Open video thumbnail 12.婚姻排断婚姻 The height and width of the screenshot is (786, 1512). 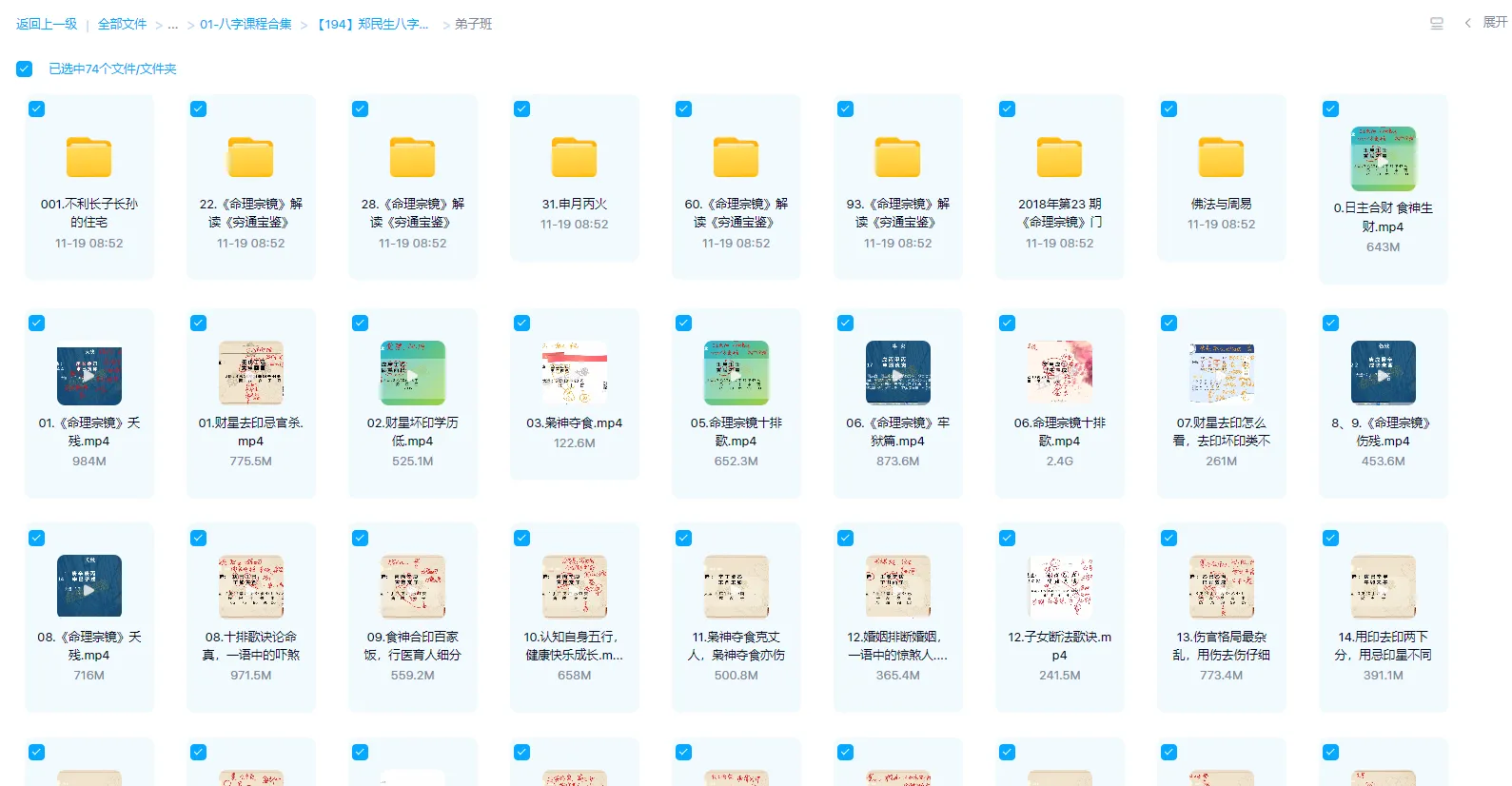tap(898, 587)
